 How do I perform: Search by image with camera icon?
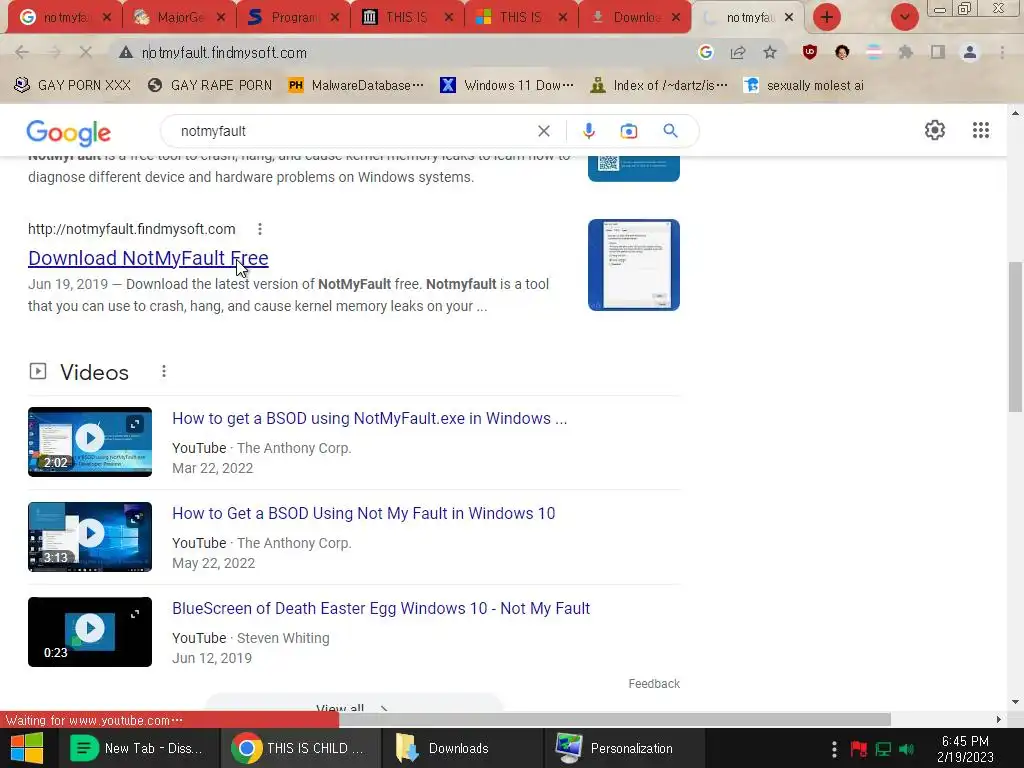[628, 131]
